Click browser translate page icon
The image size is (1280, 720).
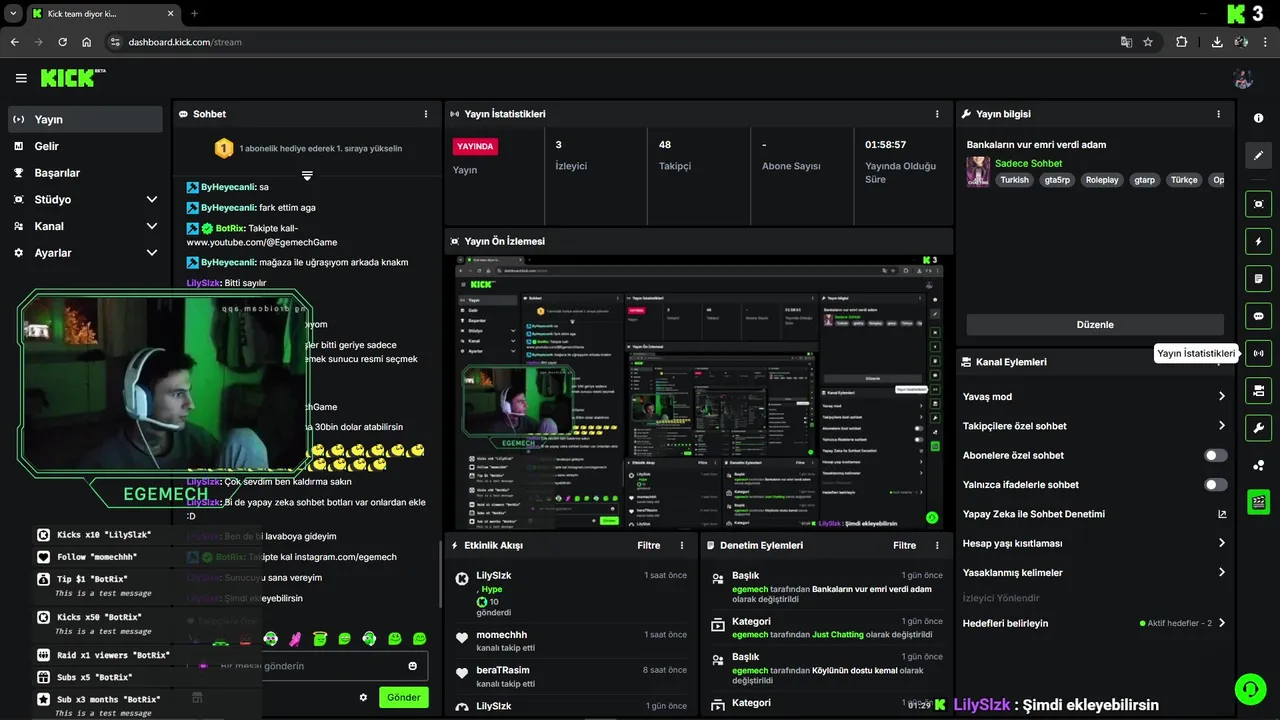1126,42
